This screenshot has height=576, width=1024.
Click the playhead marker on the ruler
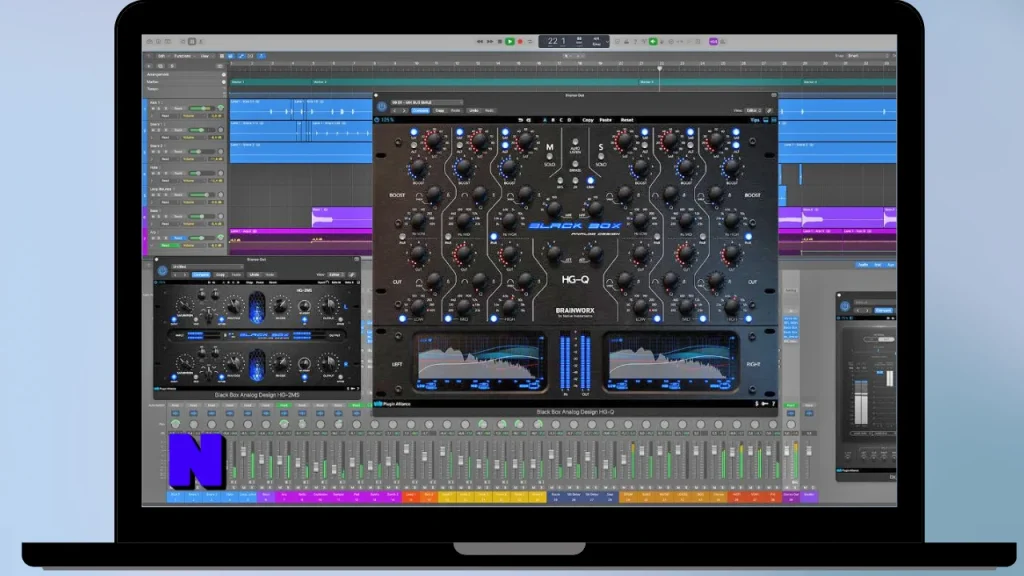coord(660,67)
